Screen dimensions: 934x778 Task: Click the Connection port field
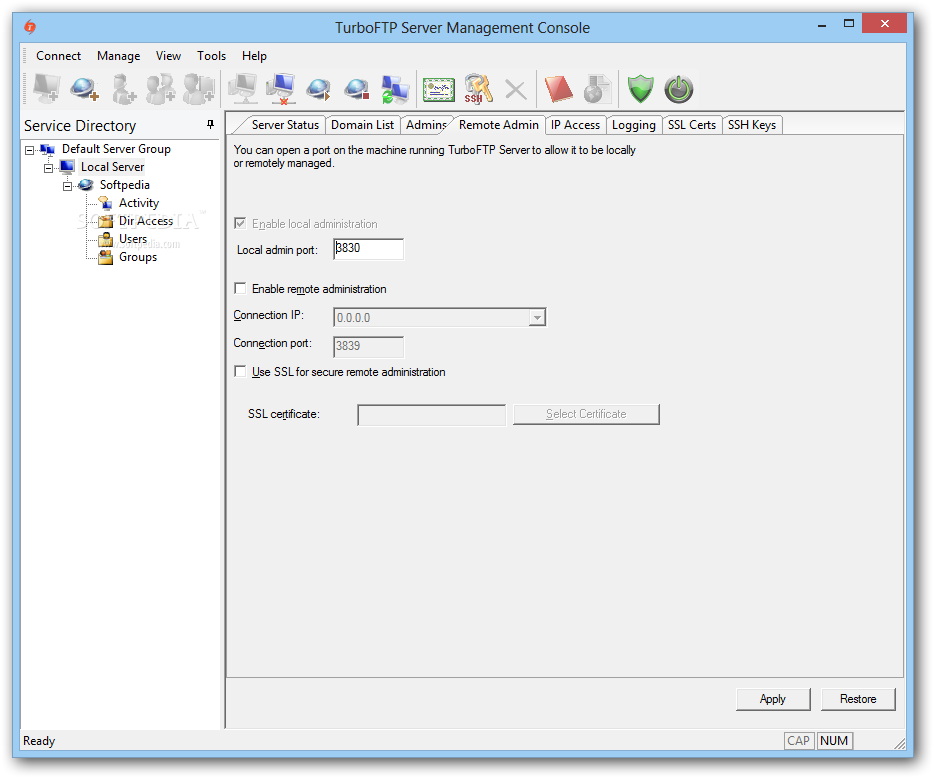(x=368, y=346)
